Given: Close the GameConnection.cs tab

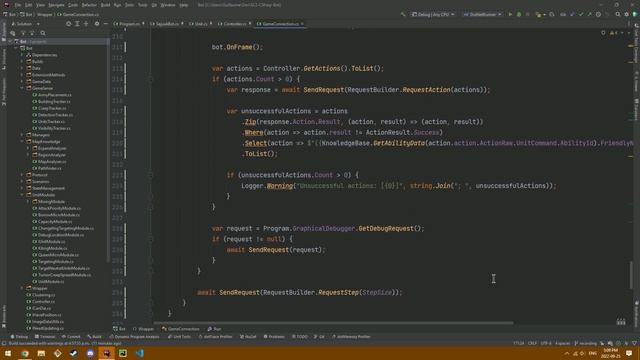Looking at the screenshot, I should [302, 24].
